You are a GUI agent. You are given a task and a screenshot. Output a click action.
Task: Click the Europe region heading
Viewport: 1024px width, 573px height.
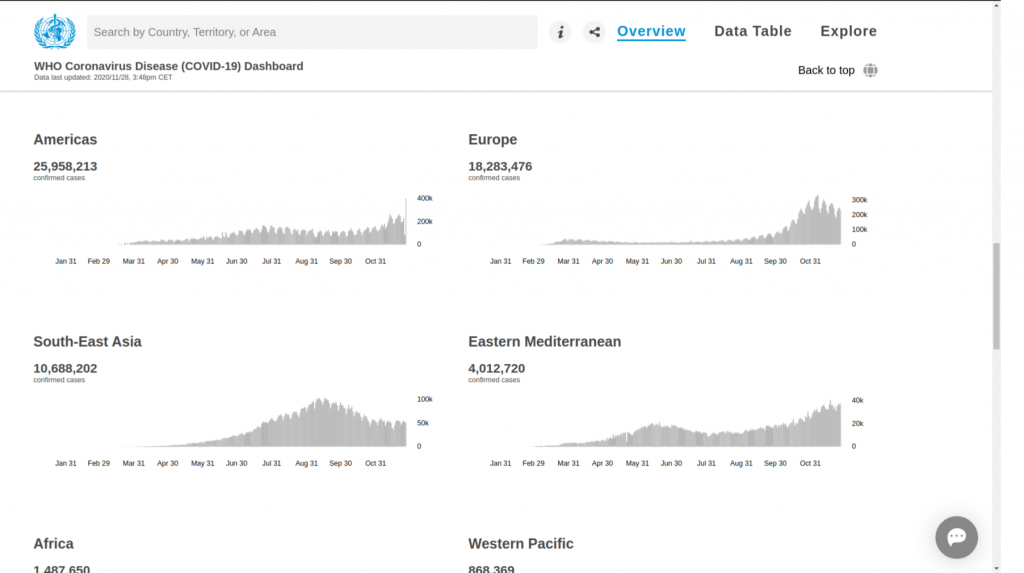[x=492, y=140]
